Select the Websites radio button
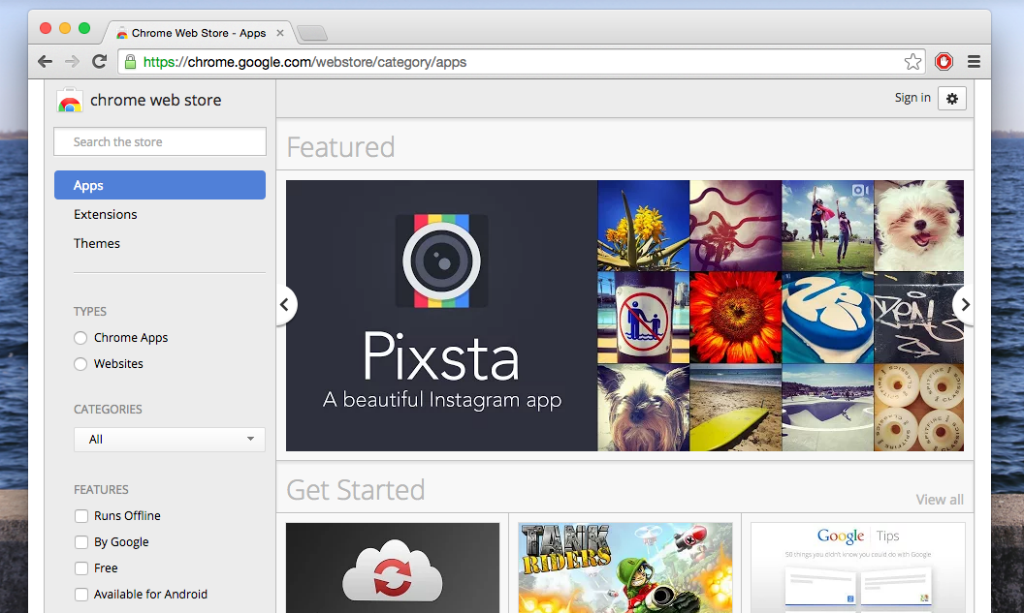The height and width of the screenshot is (613, 1024). [81, 364]
